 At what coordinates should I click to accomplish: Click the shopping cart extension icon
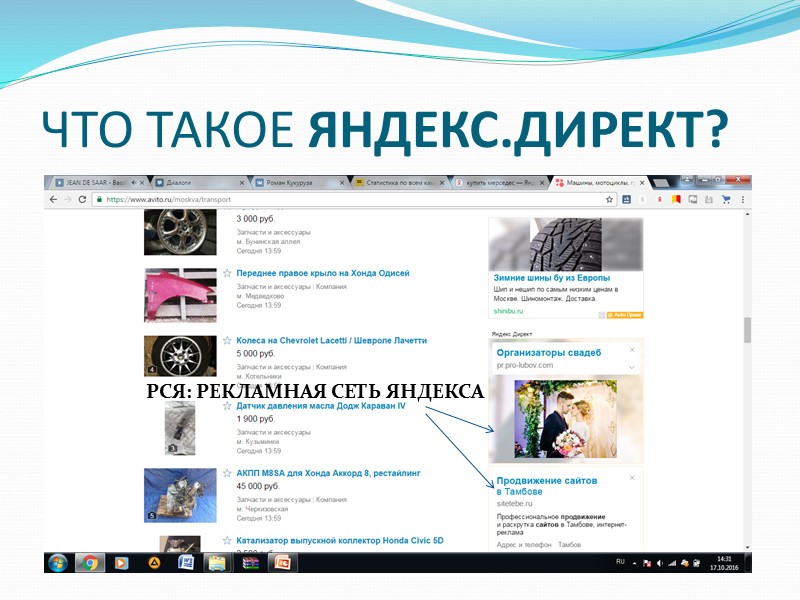coord(726,199)
